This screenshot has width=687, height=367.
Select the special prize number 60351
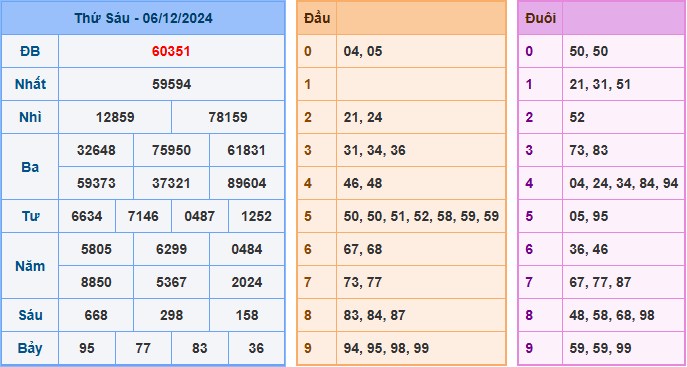tap(171, 52)
